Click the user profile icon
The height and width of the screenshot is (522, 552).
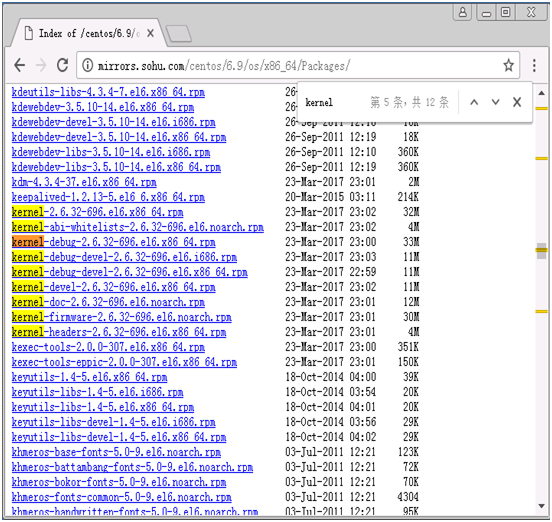coord(463,13)
